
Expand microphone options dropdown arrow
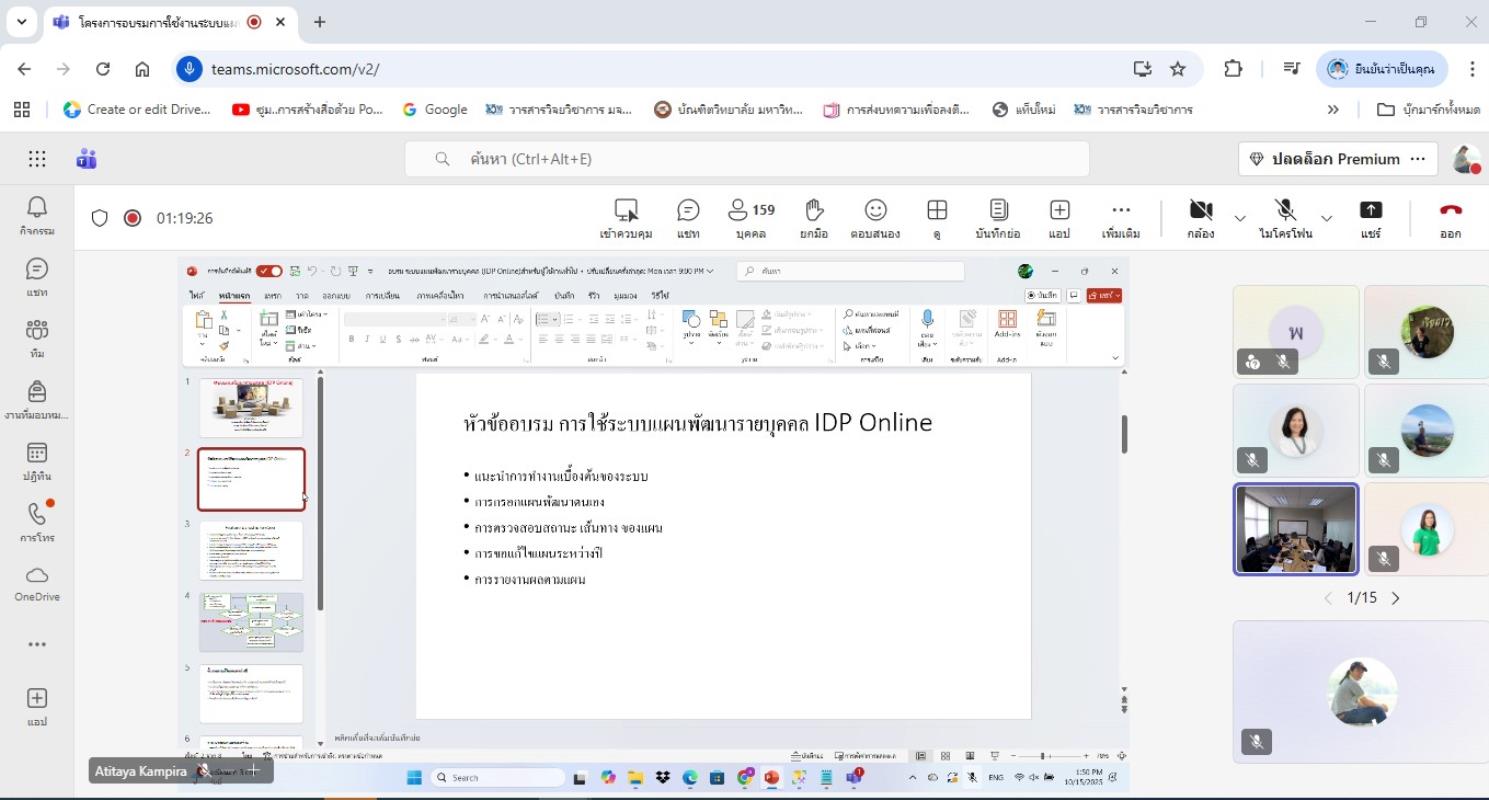pyautogui.click(x=1327, y=218)
